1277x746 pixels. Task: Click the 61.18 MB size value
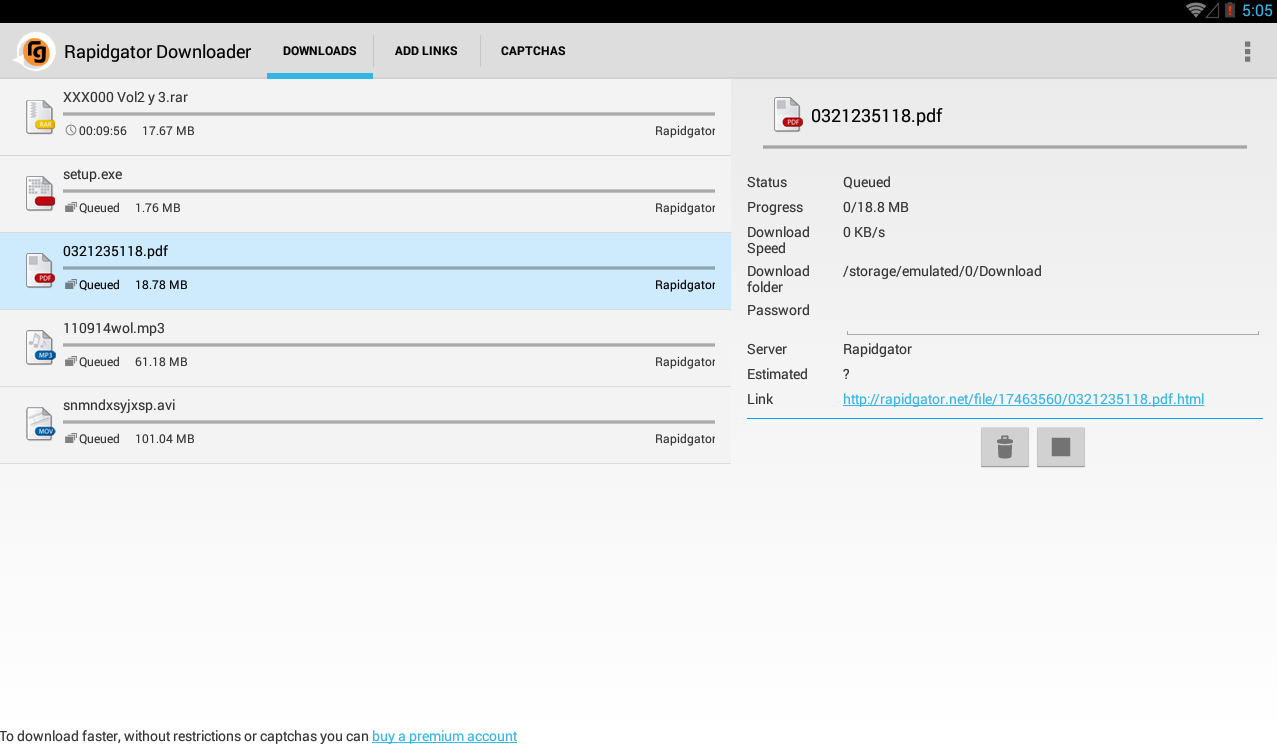click(161, 362)
